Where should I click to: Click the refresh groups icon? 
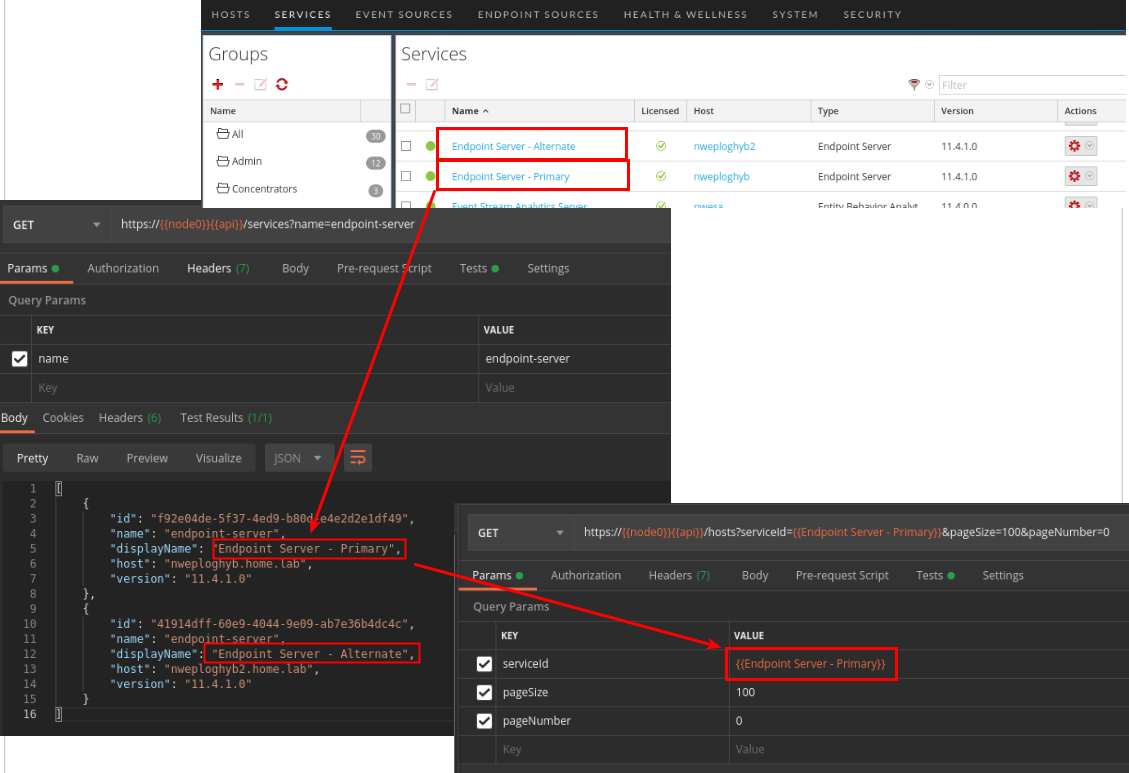(282, 85)
